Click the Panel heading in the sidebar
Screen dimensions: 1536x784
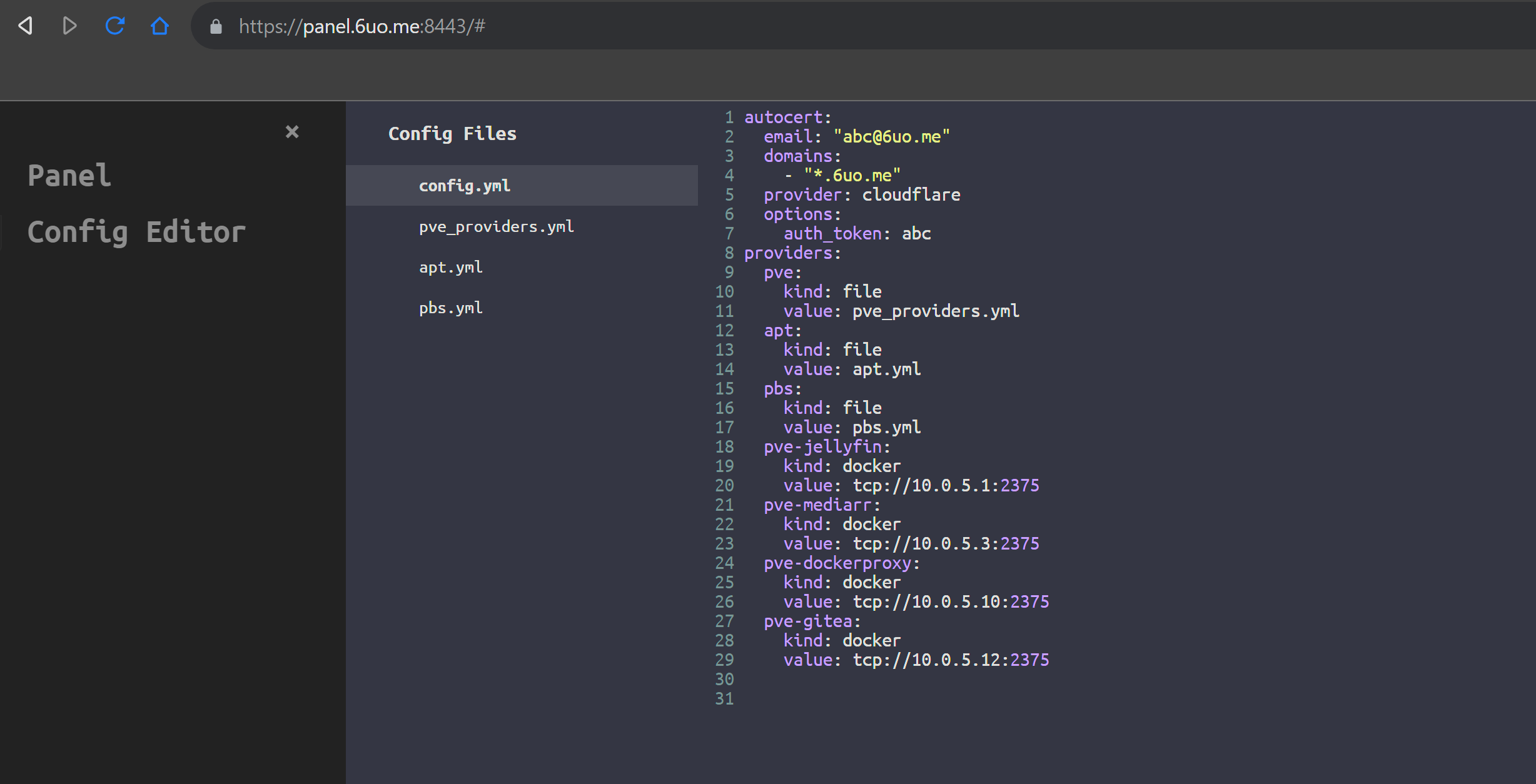click(69, 175)
